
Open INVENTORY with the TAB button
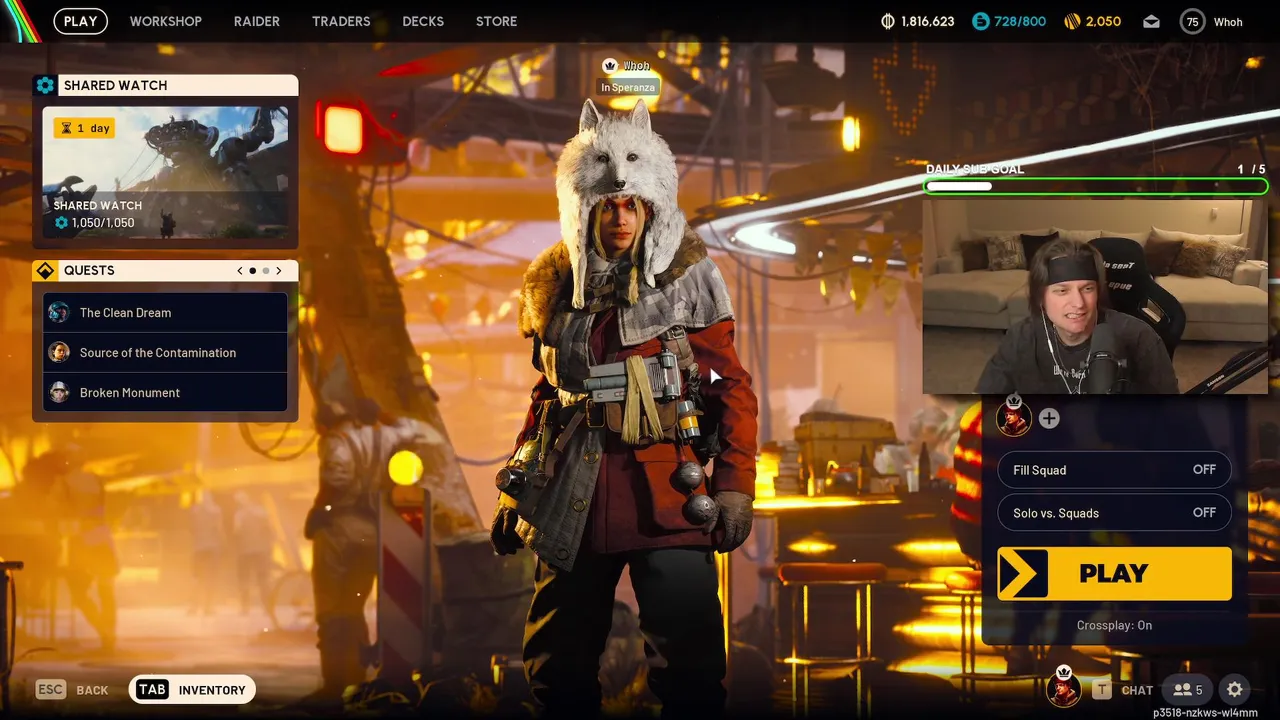pyautogui.click(x=192, y=690)
